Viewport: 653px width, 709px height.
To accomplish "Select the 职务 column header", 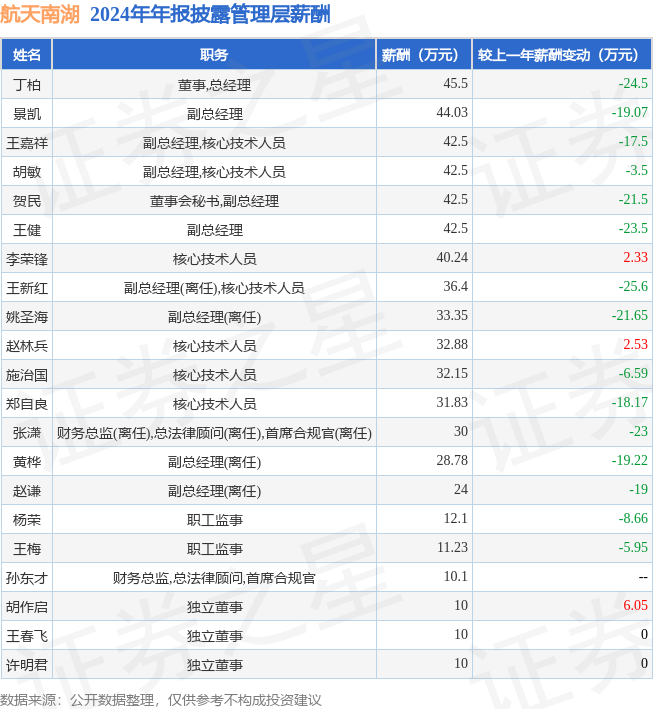I will (214, 55).
